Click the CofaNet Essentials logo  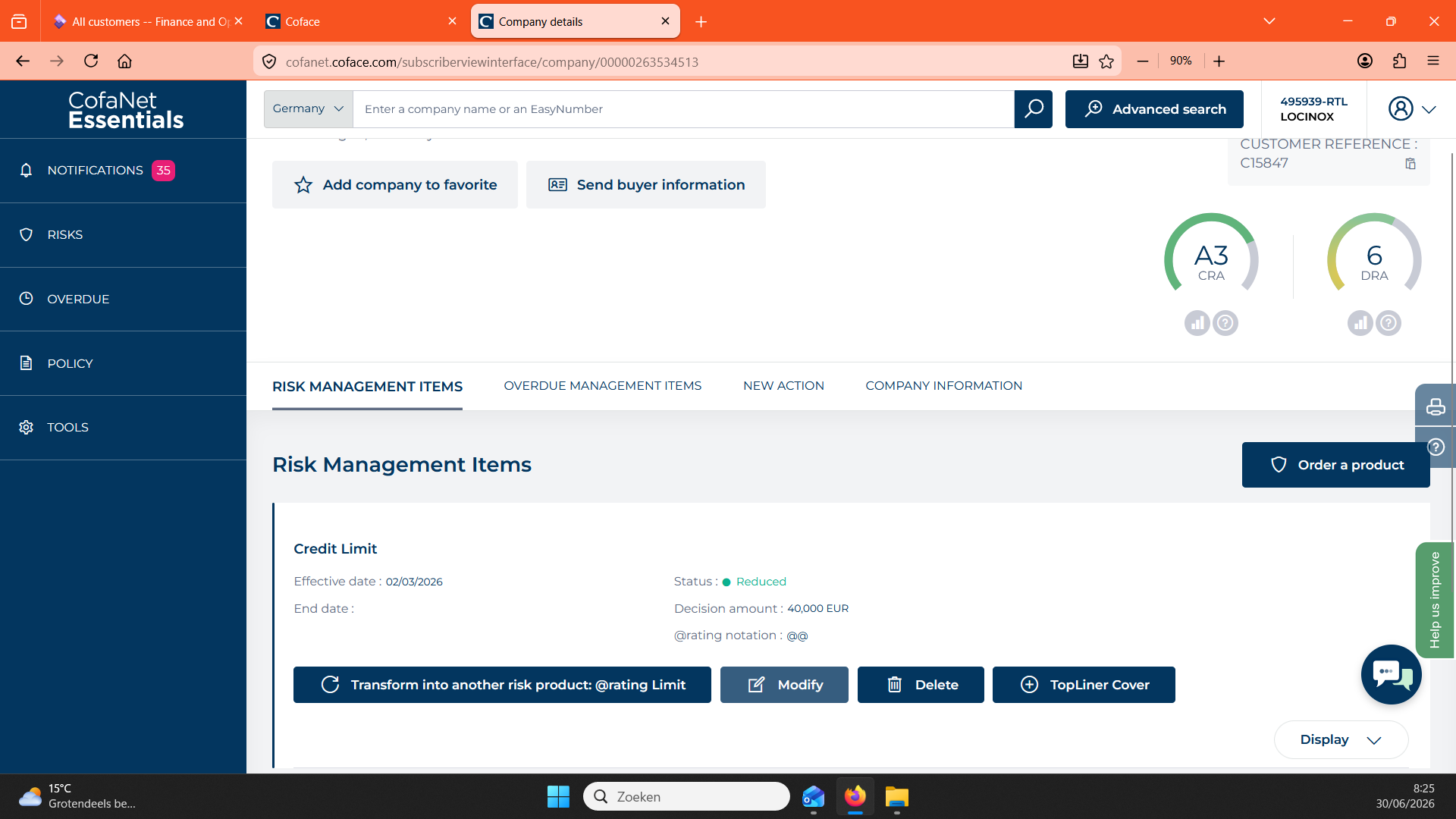click(125, 110)
